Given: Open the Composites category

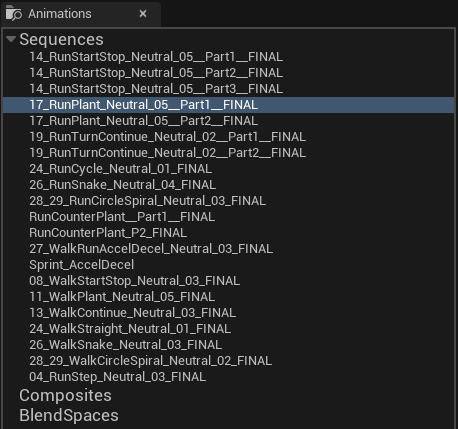Looking at the screenshot, I should click(65, 395).
